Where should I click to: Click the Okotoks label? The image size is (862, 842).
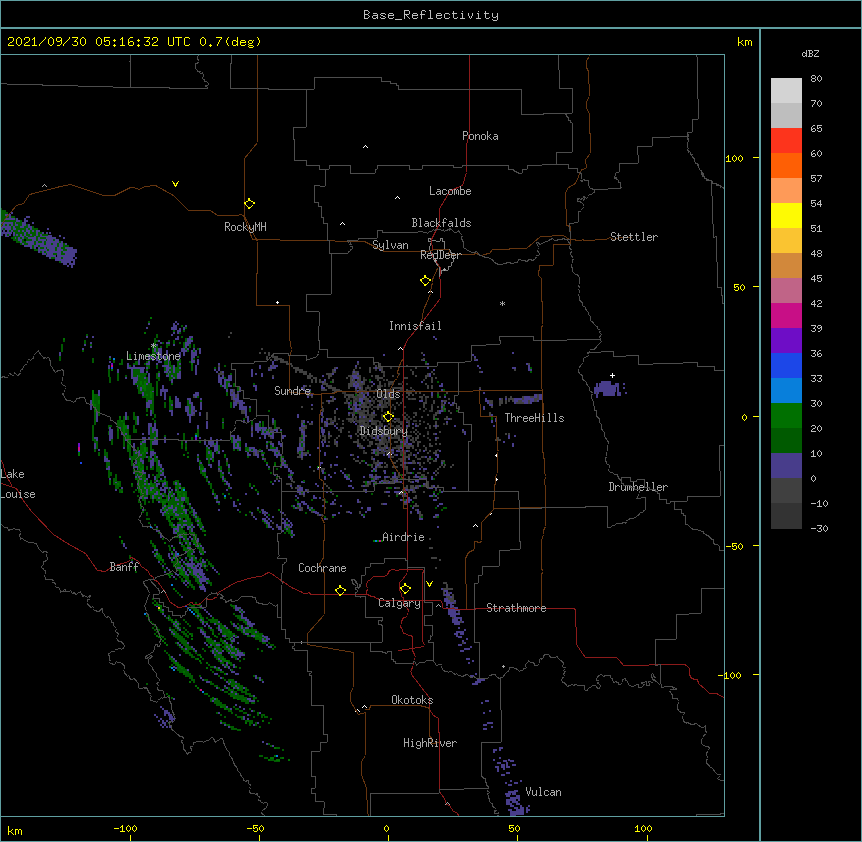[412, 700]
